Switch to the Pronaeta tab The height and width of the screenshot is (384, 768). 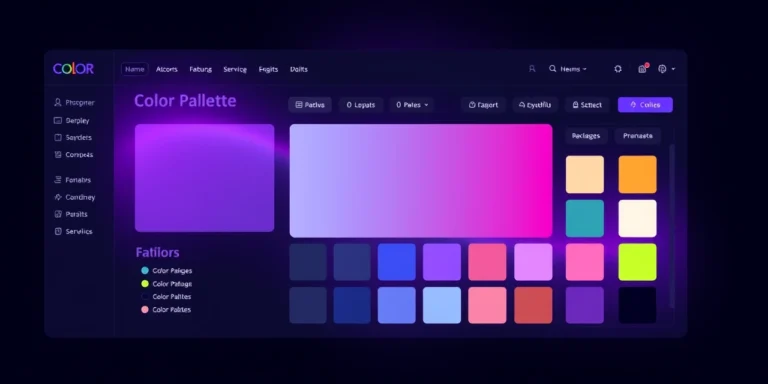pos(638,136)
